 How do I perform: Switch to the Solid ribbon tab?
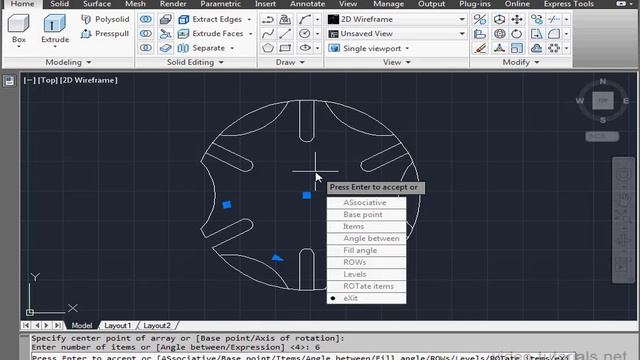[60, 4]
